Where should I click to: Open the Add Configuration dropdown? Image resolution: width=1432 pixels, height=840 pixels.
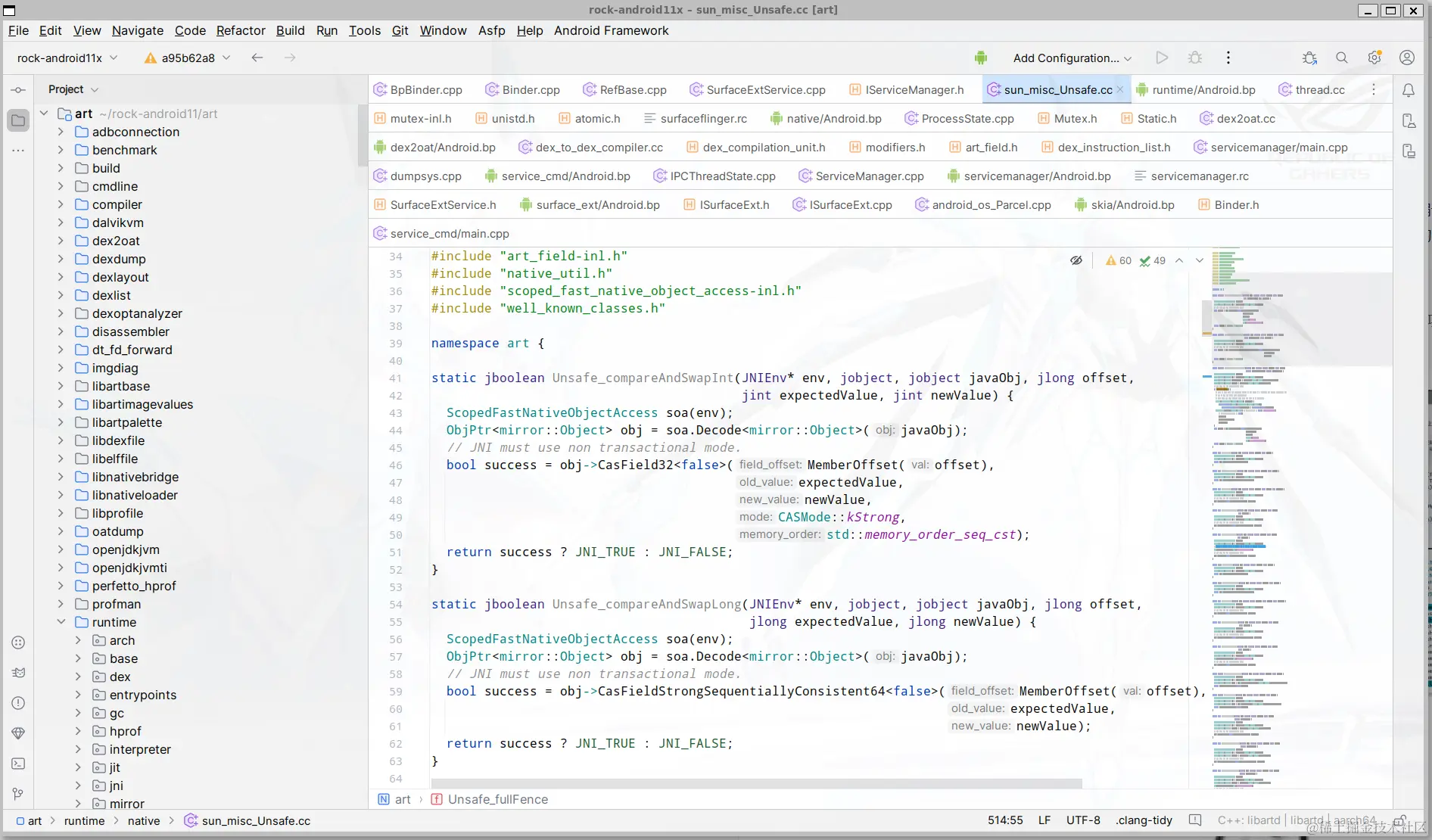(1072, 58)
